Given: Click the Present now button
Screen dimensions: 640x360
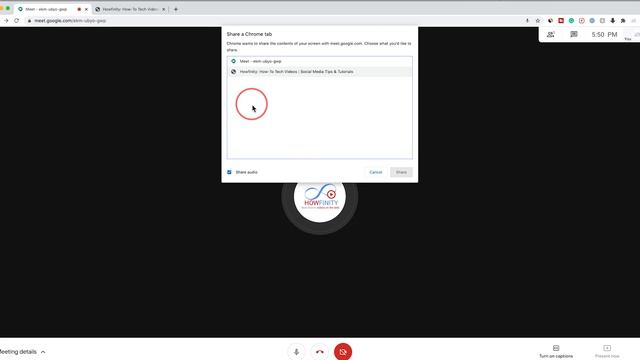Looking at the screenshot, I should click(x=607, y=351).
